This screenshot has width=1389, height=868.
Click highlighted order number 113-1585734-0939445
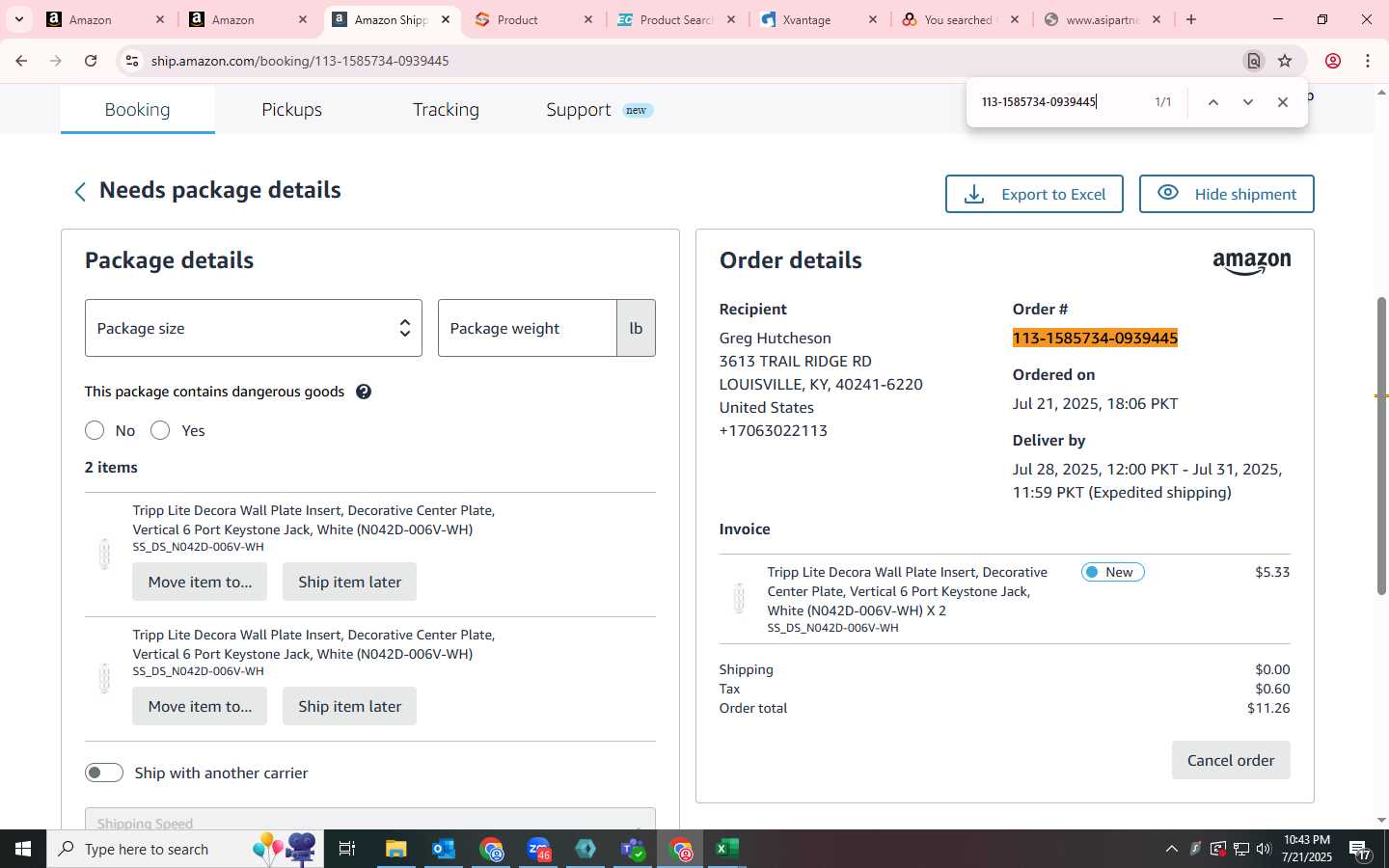click(x=1095, y=338)
